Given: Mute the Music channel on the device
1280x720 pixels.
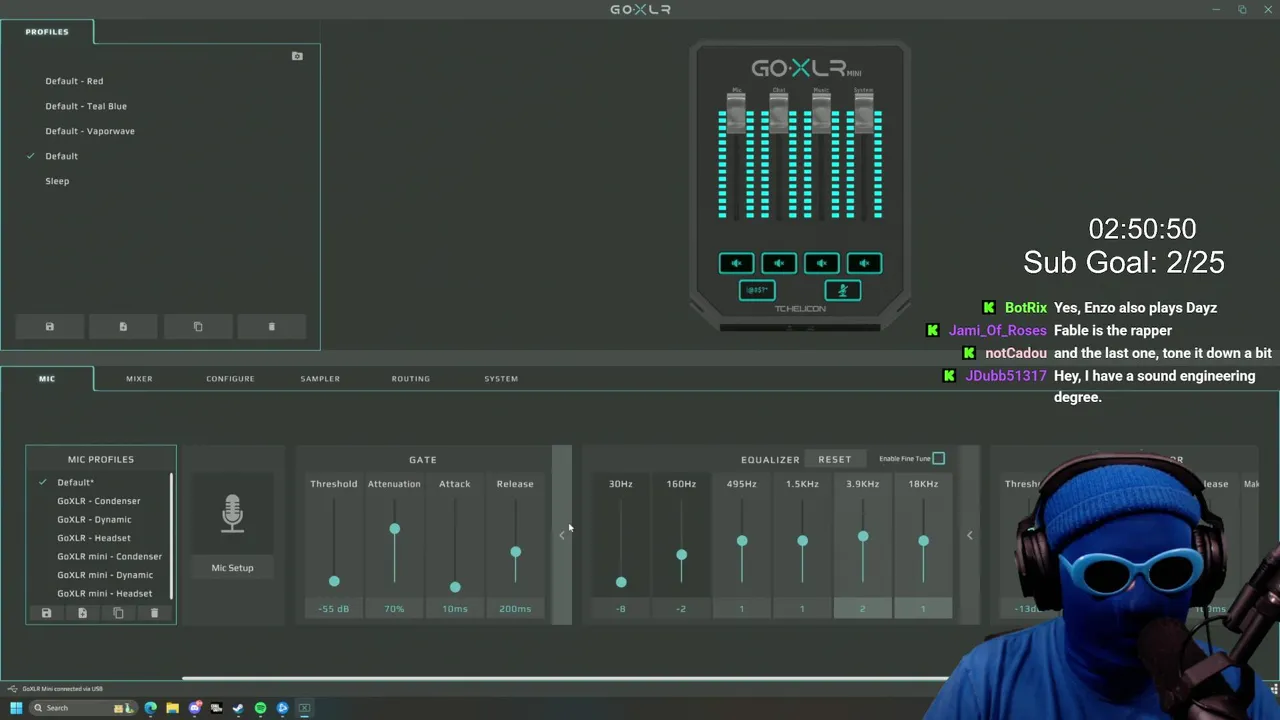Looking at the screenshot, I should [x=822, y=263].
